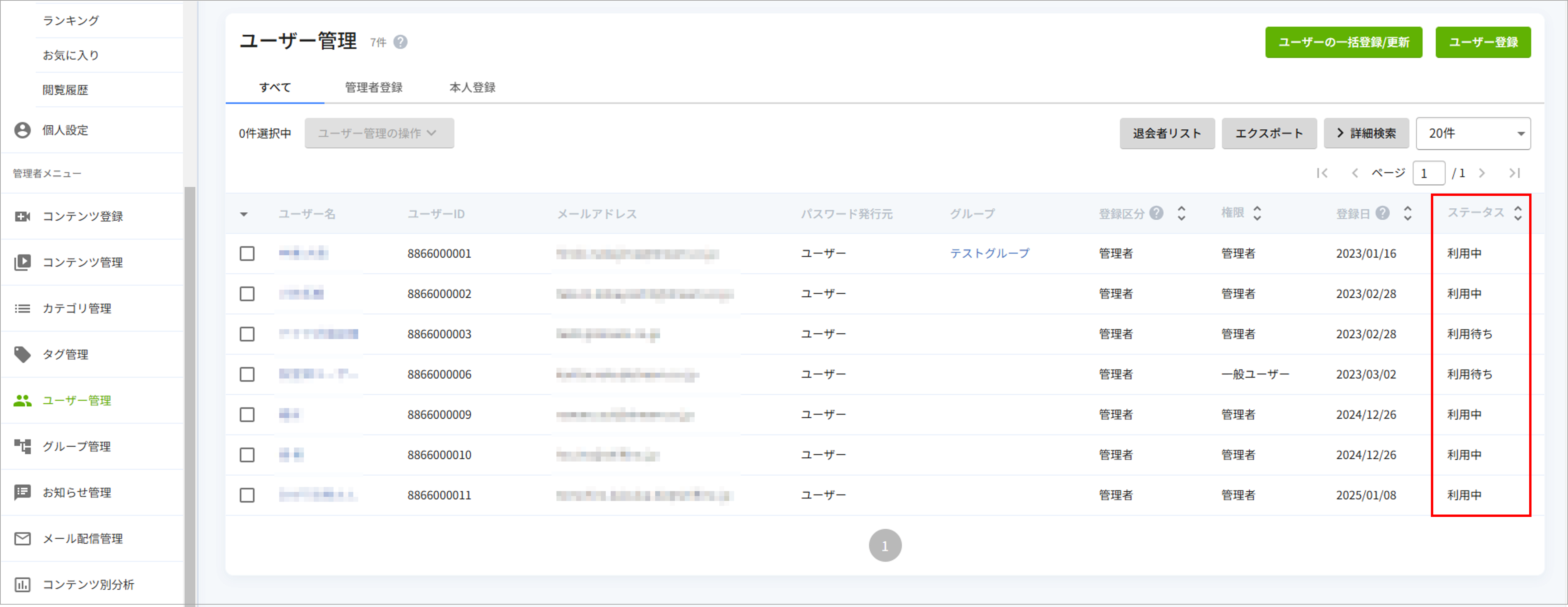Go to next page arrow
Viewport: 1568px width, 607px height.
1482,173
